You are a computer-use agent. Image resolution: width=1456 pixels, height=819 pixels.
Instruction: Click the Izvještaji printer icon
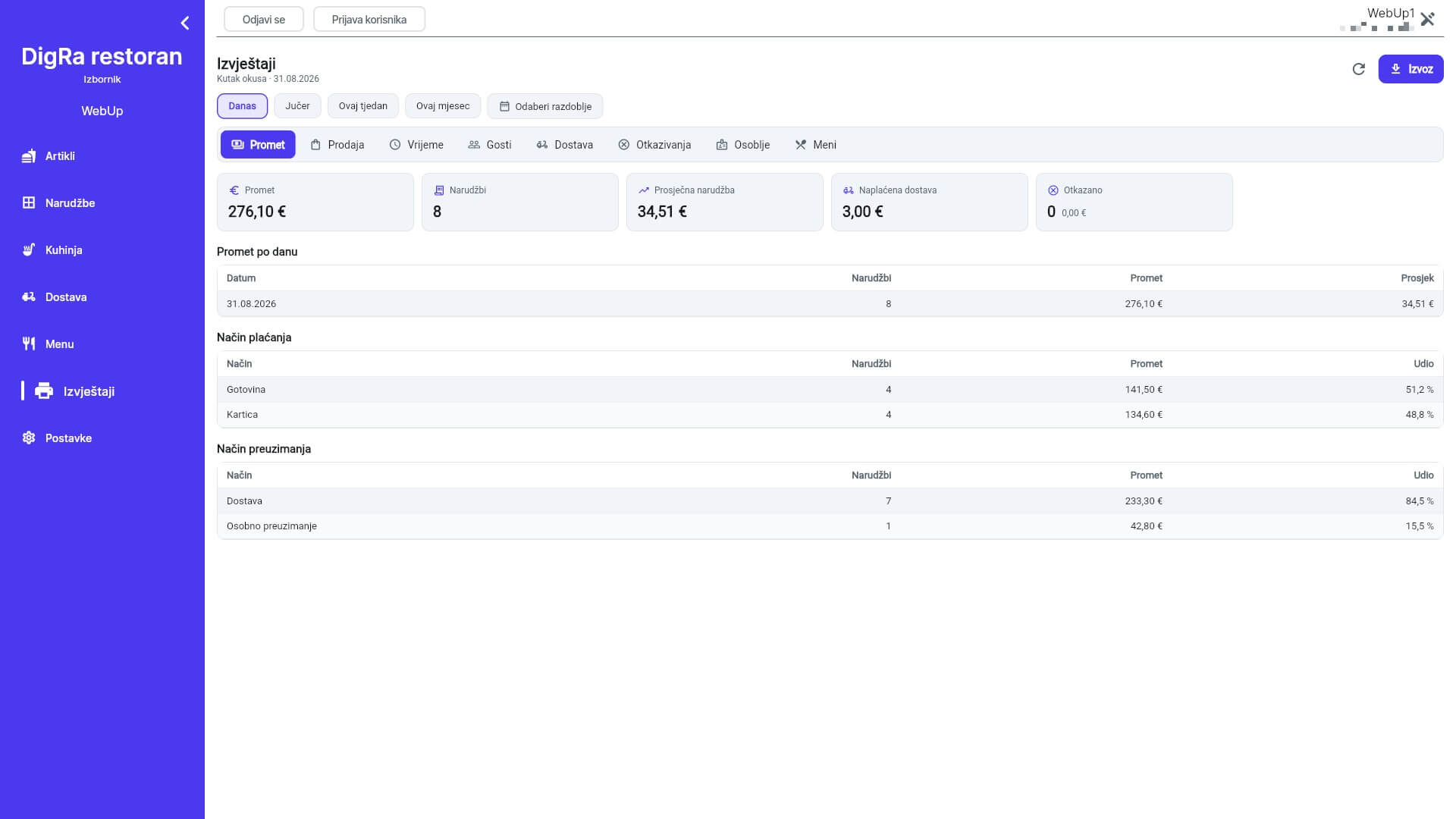coord(44,391)
